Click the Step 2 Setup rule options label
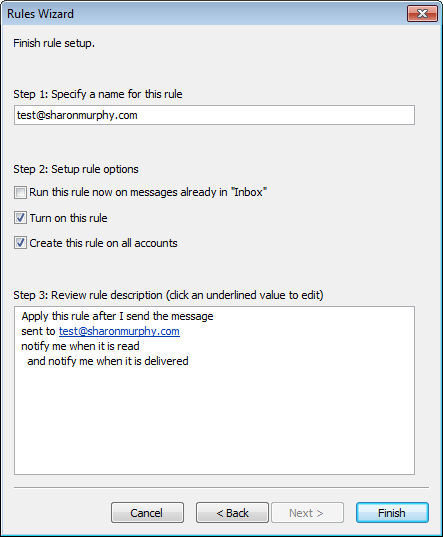Viewport: 443px width, 537px height. pos(76,169)
